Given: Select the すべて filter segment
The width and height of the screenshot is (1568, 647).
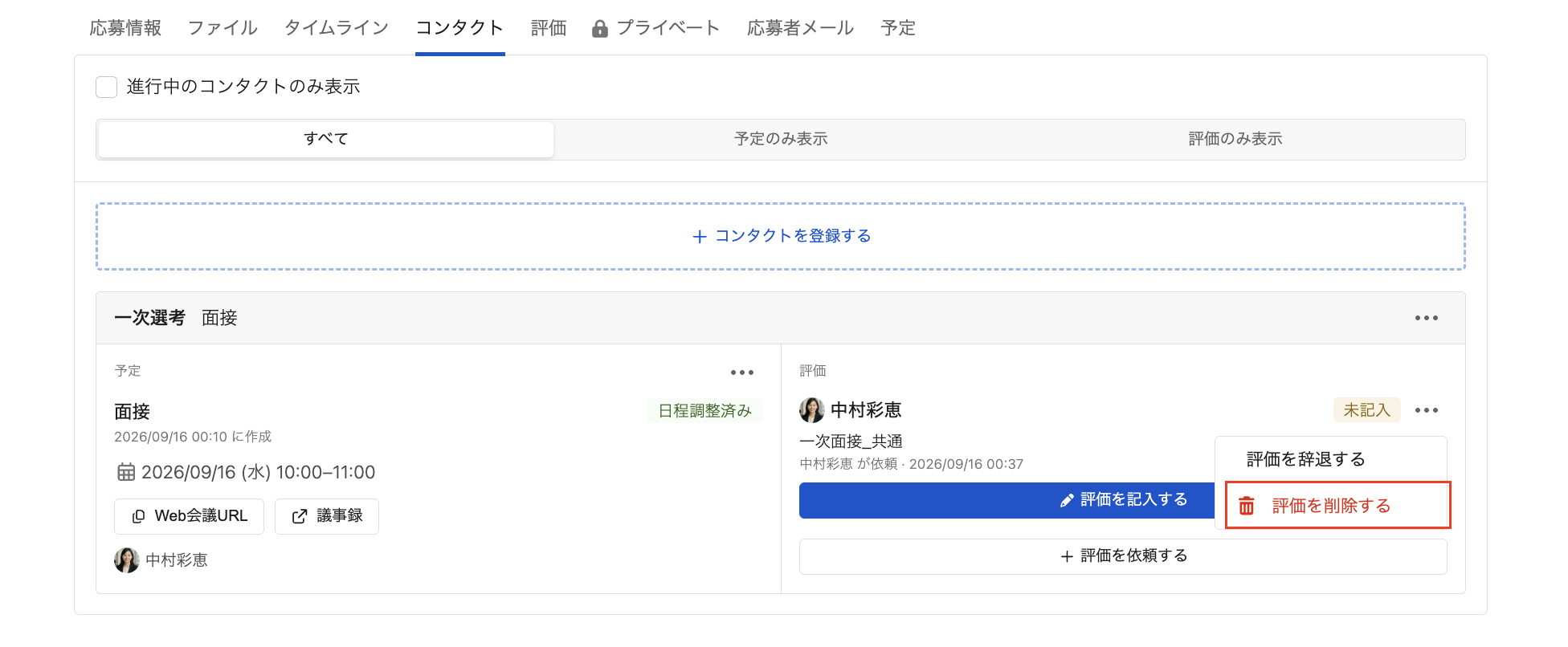Looking at the screenshot, I should pyautogui.click(x=325, y=139).
